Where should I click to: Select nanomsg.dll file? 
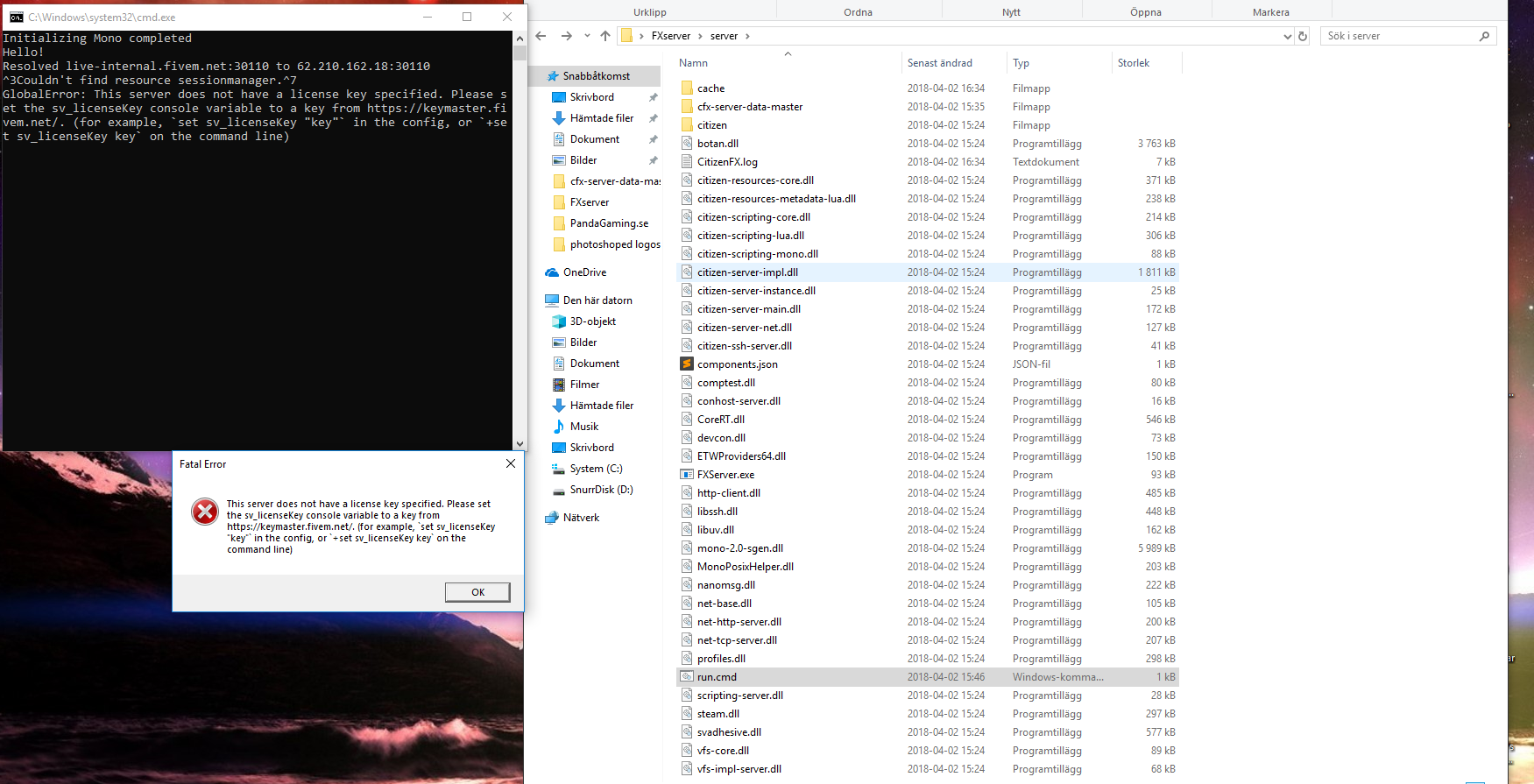click(x=928, y=585)
